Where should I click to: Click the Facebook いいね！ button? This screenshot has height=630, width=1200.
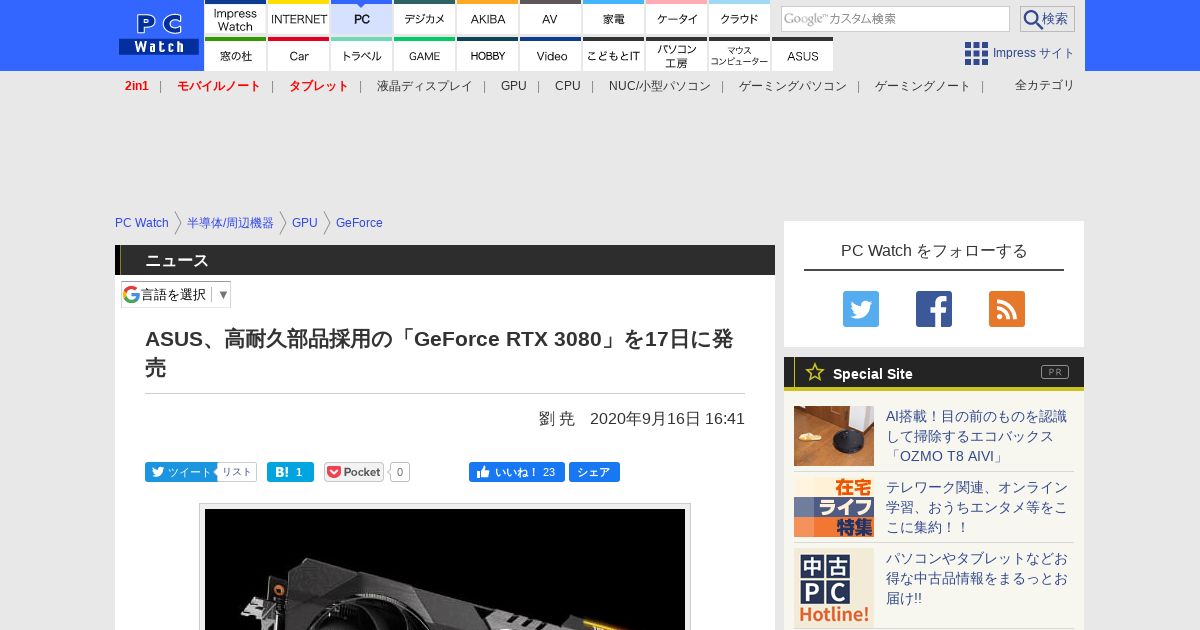pos(516,472)
